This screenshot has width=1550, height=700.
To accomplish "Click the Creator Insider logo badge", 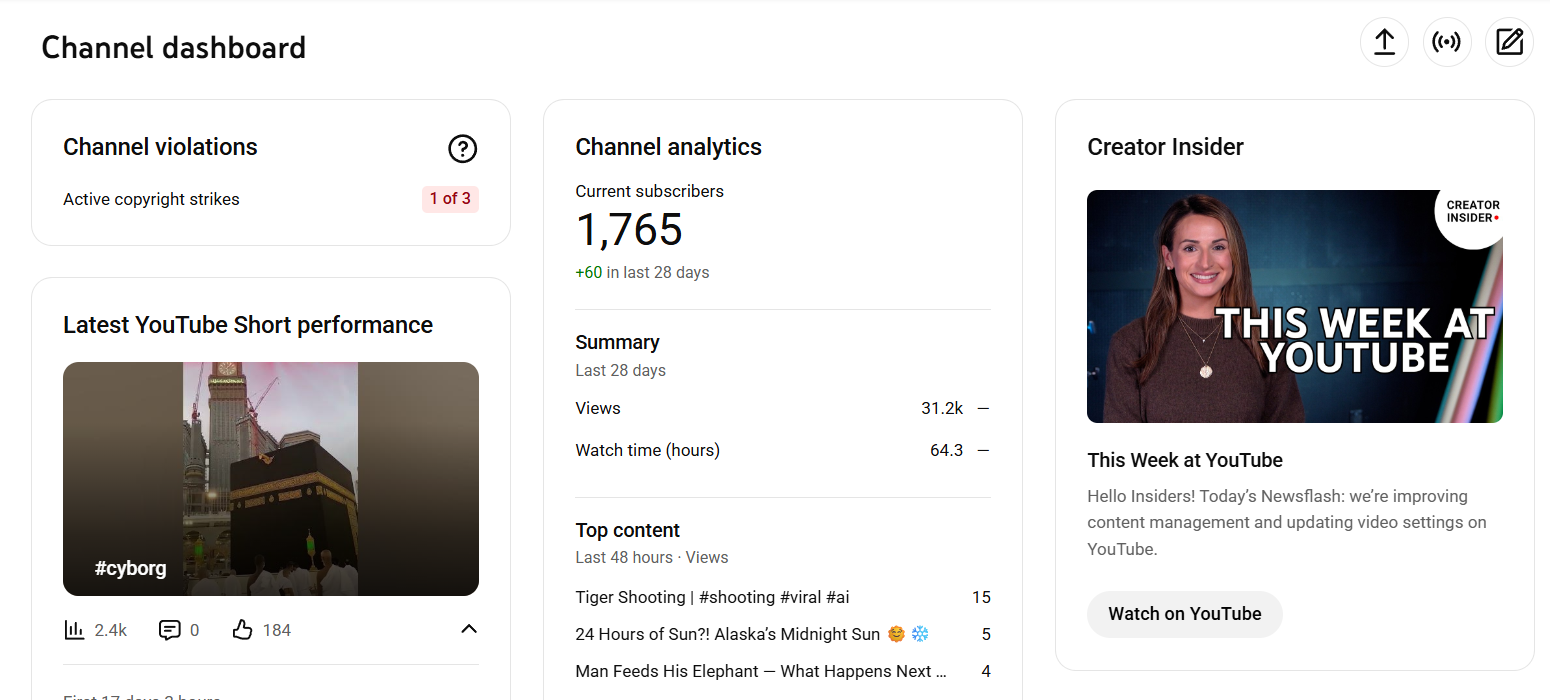I will 1472,212.
